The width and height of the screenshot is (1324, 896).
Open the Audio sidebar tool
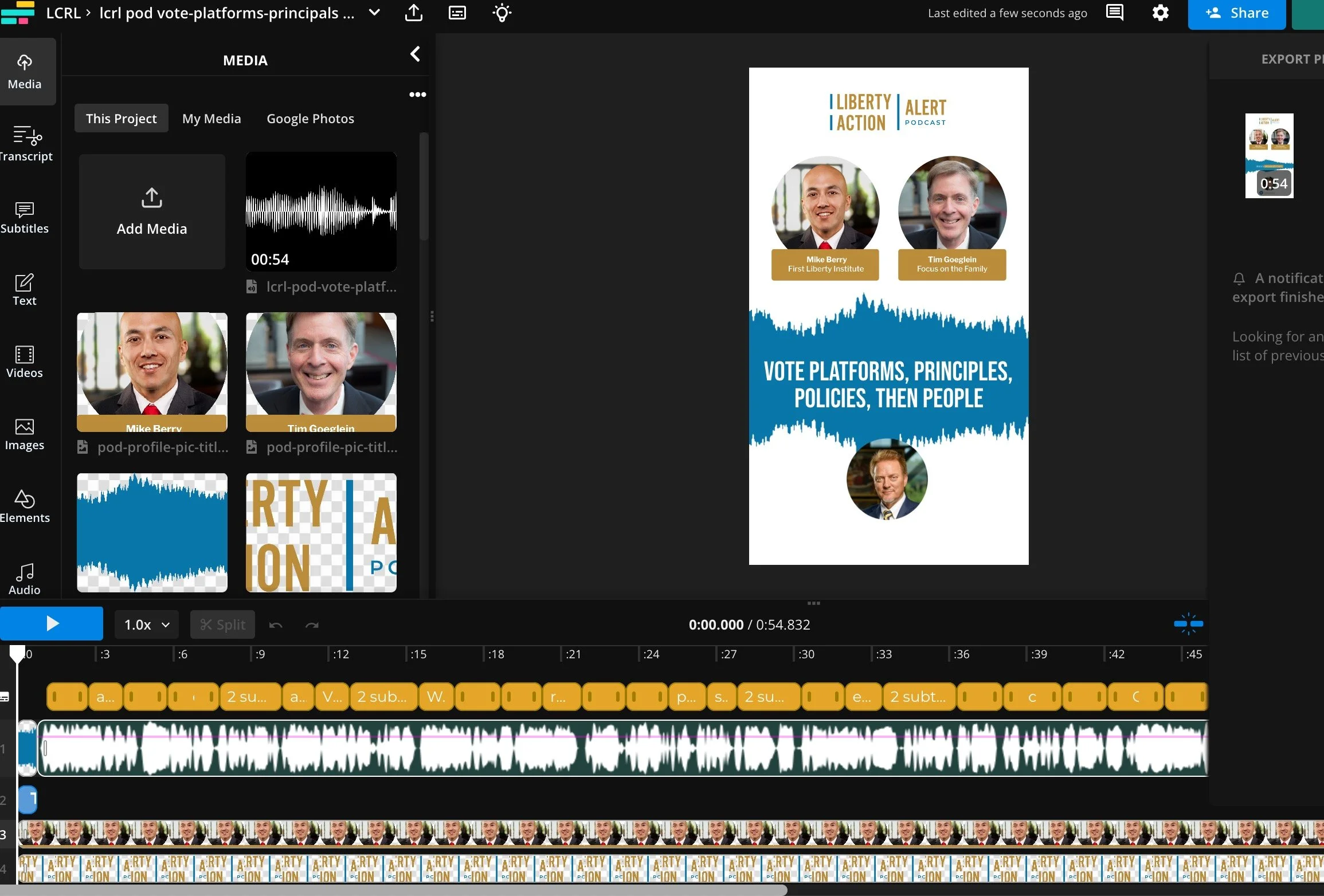coord(25,579)
